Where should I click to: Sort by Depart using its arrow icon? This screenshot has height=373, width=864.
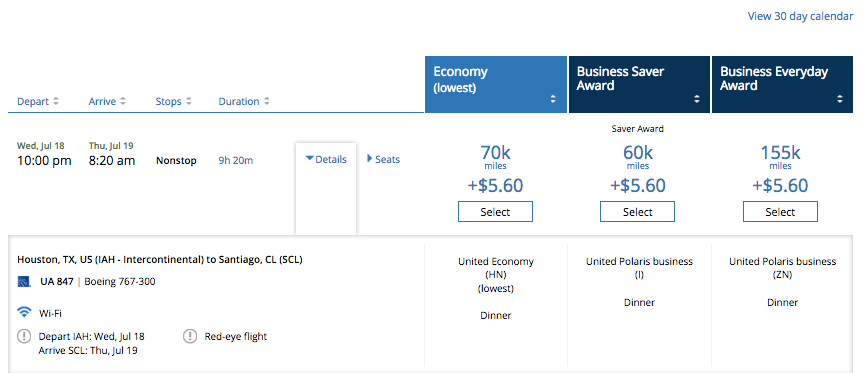pyautogui.click(x=56, y=101)
